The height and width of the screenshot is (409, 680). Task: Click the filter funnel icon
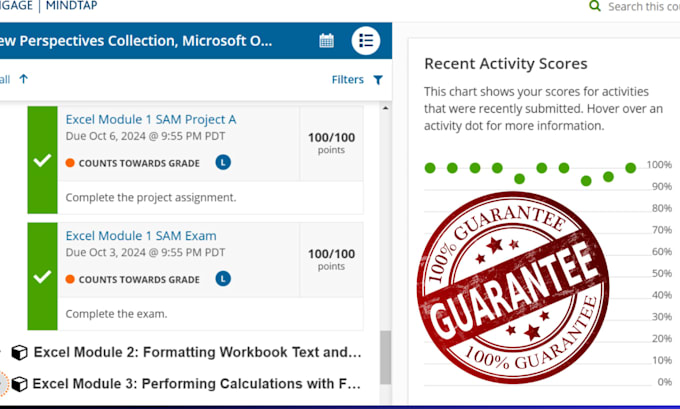point(378,80)
